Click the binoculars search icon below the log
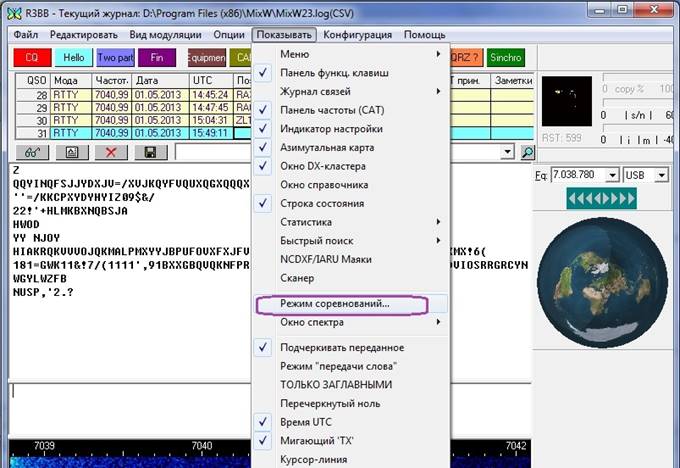680x468 pixels. point(32,152)
